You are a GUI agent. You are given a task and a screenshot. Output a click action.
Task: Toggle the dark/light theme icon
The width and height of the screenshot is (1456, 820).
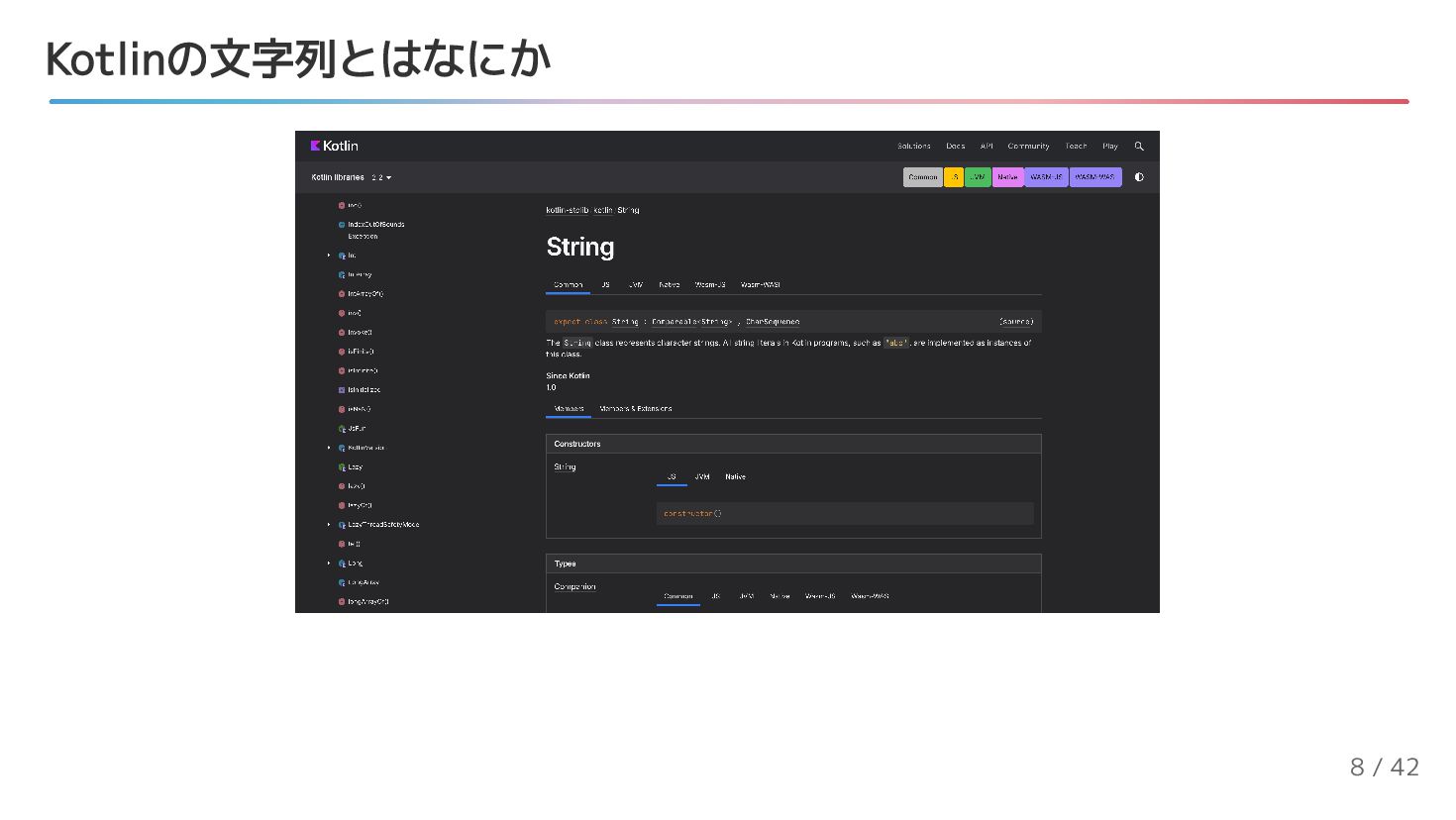[x=1139, y=177]
